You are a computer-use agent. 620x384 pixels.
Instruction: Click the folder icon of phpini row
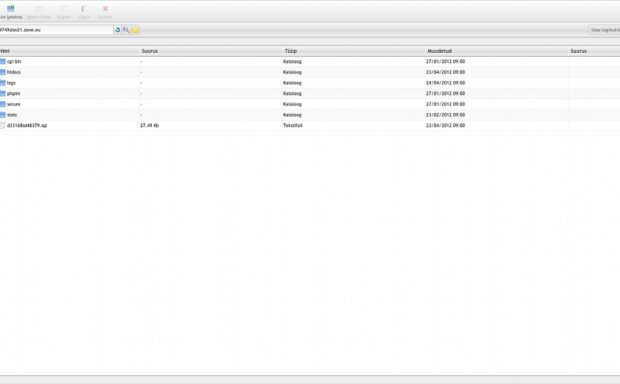tap(3, 93)
